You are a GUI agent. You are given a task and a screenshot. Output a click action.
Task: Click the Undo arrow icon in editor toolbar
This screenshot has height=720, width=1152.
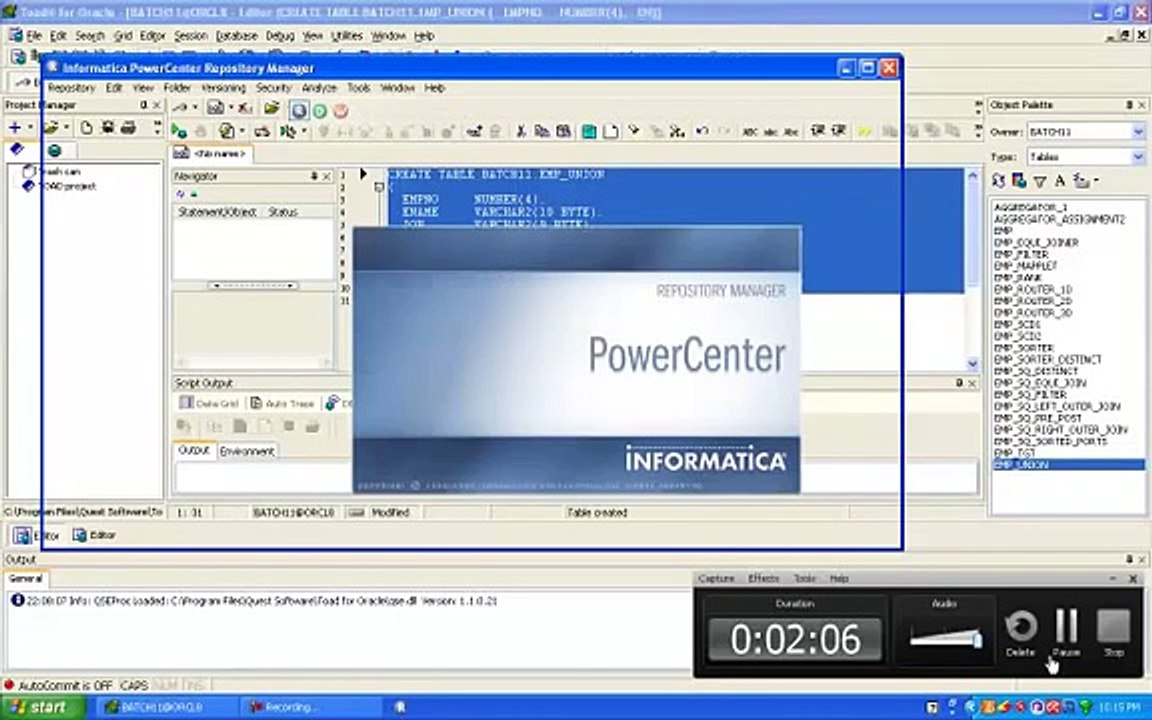pos(702,132)
